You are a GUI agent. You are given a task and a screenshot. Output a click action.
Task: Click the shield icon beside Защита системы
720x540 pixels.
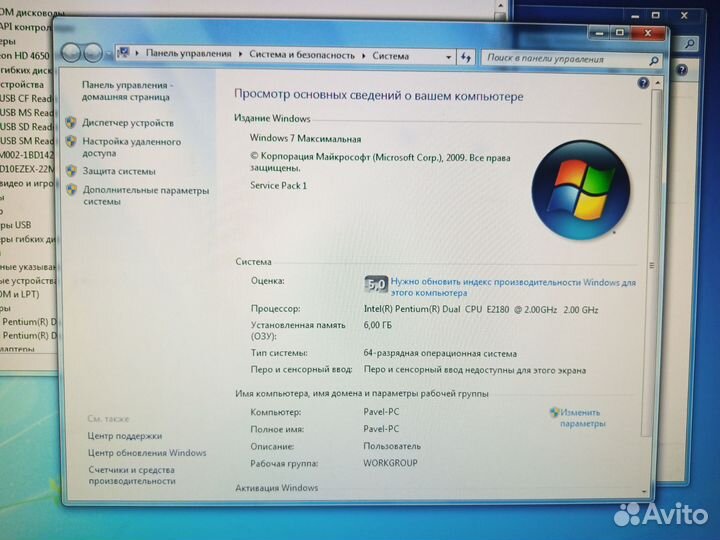tap(71, 171)
